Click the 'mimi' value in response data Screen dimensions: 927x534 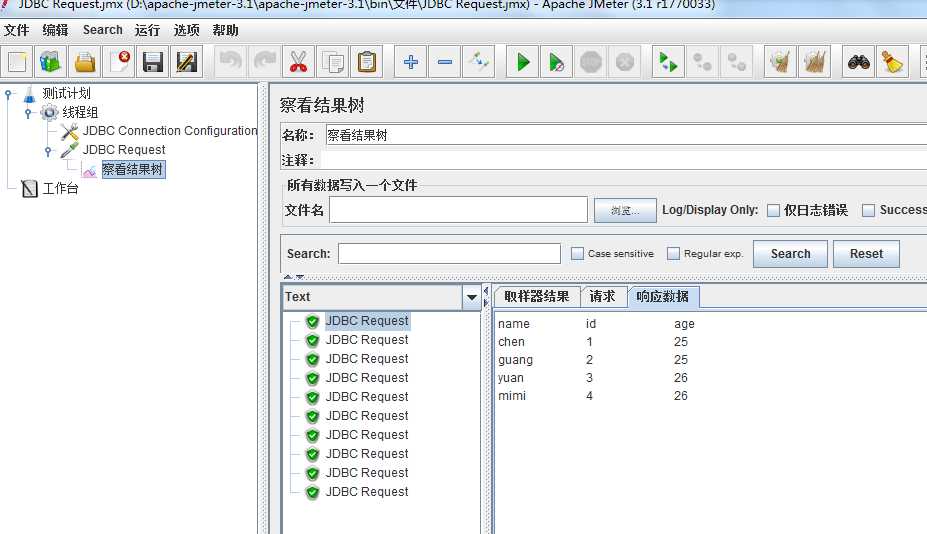coord(512,396)
